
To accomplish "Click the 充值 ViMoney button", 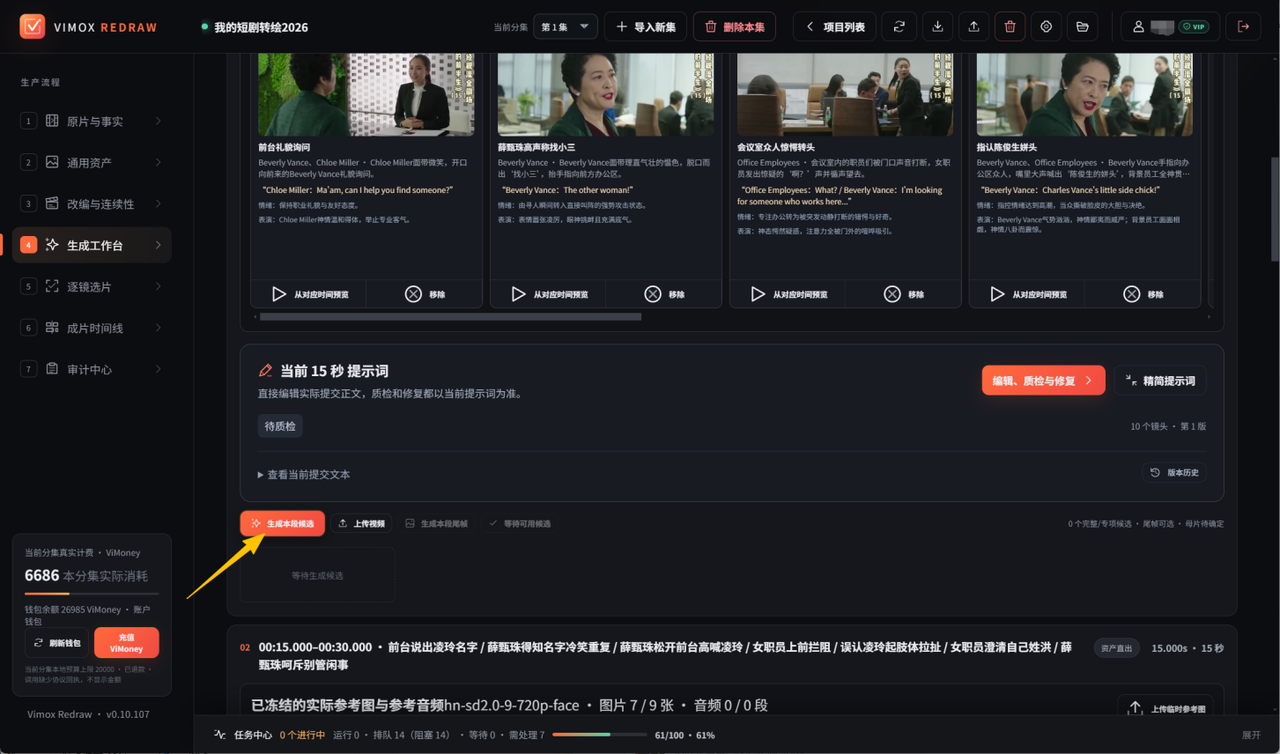I will pos(126,643).
